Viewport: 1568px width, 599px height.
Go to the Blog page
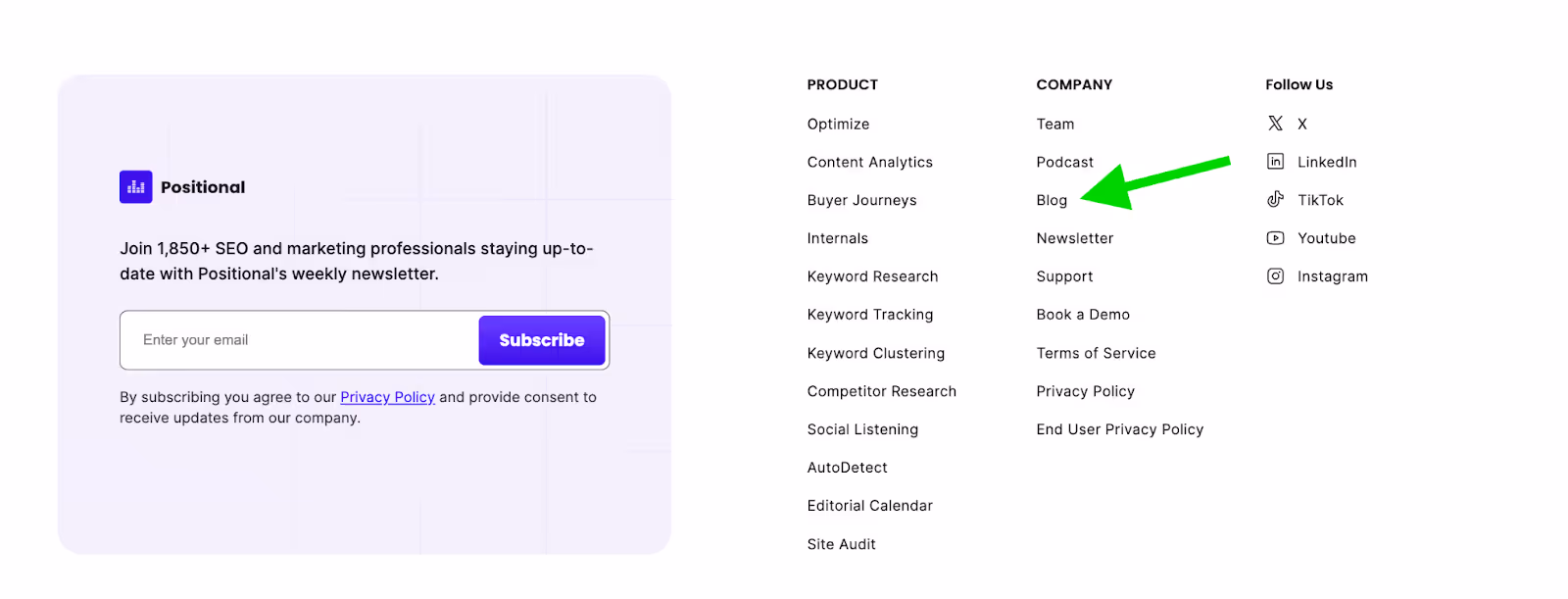click(x=1052, y=200)
